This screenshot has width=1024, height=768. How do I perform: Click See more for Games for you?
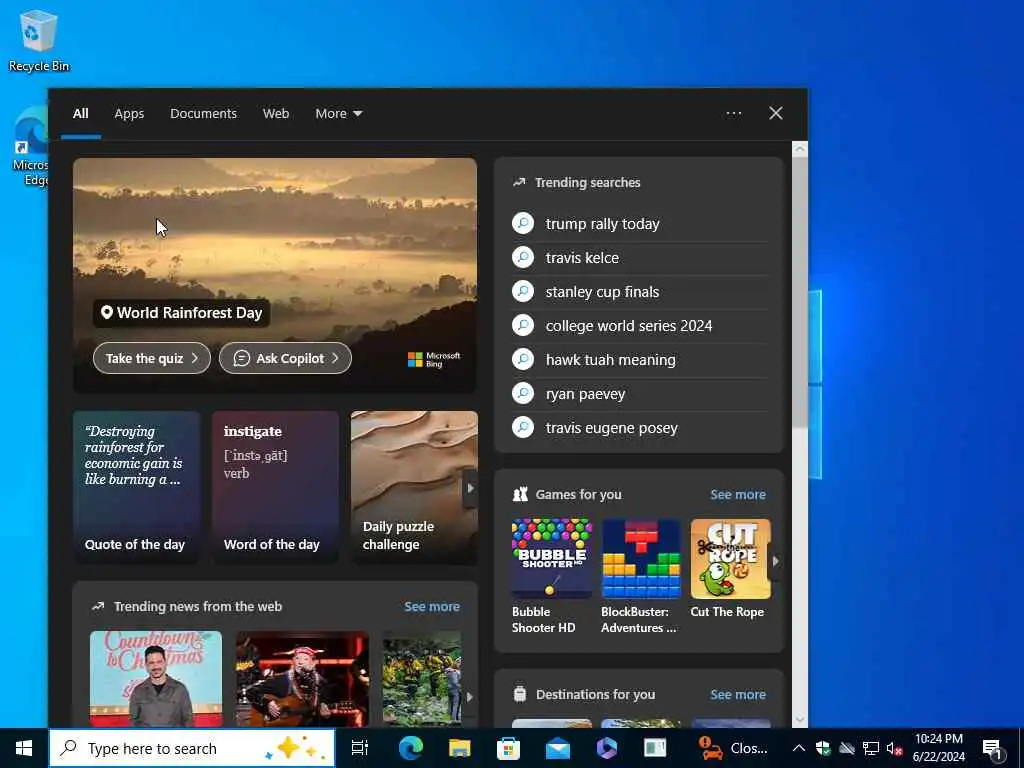[x=738, y=494]
